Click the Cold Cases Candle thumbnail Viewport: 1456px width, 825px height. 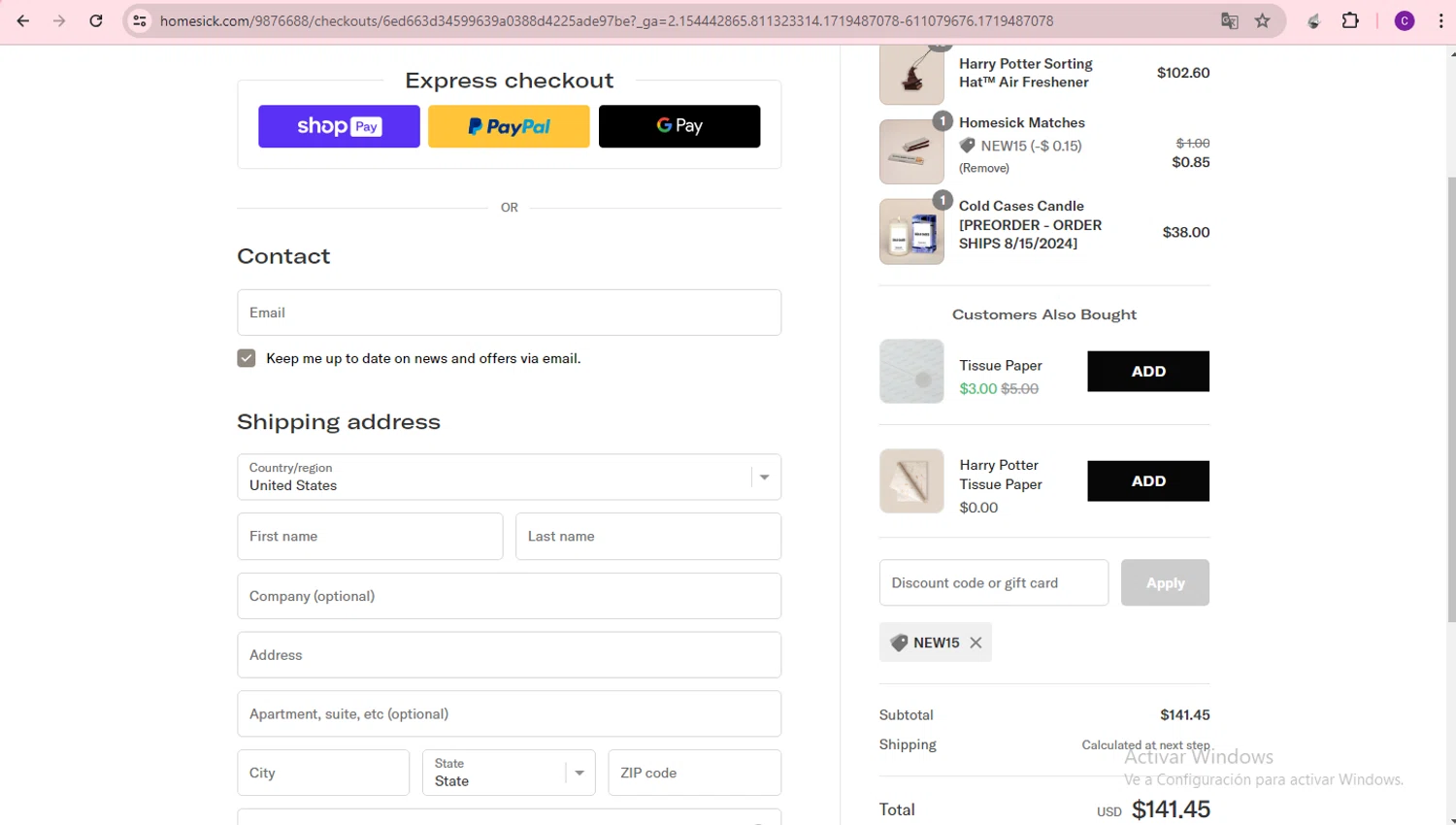pyautogui.click(x=911, y=232)
